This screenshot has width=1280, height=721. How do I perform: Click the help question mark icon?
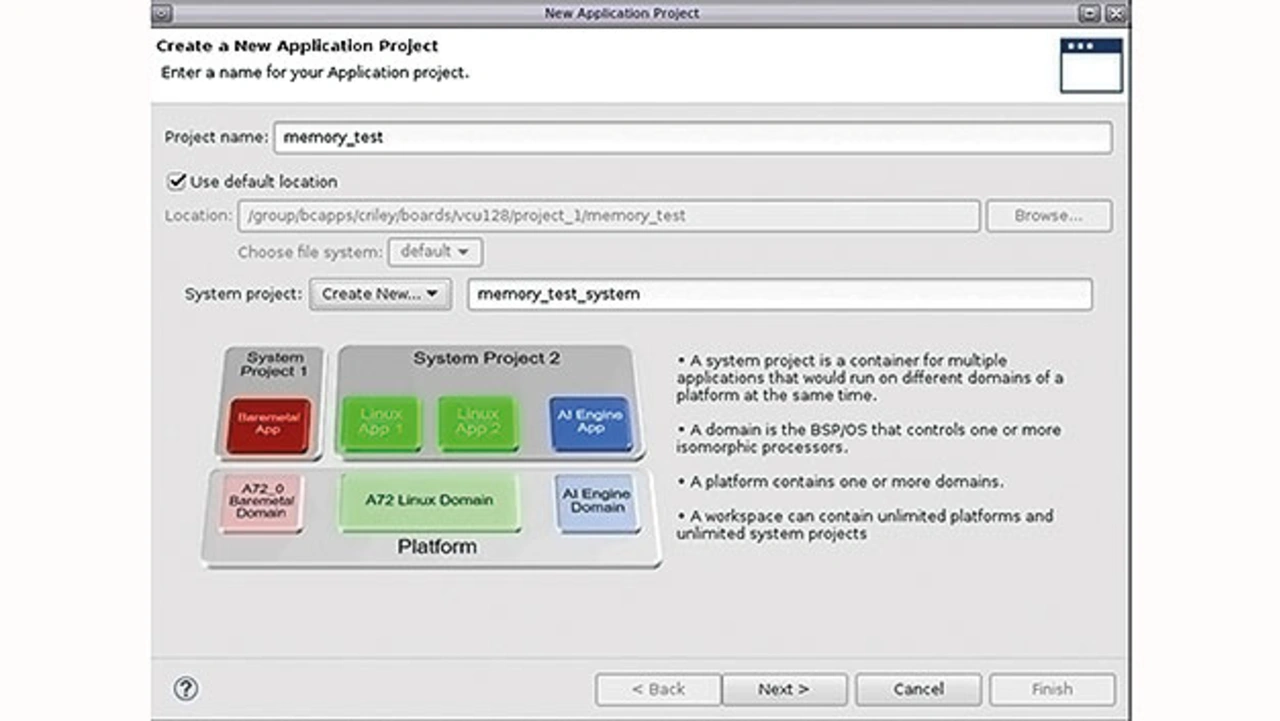click(186, 688)
